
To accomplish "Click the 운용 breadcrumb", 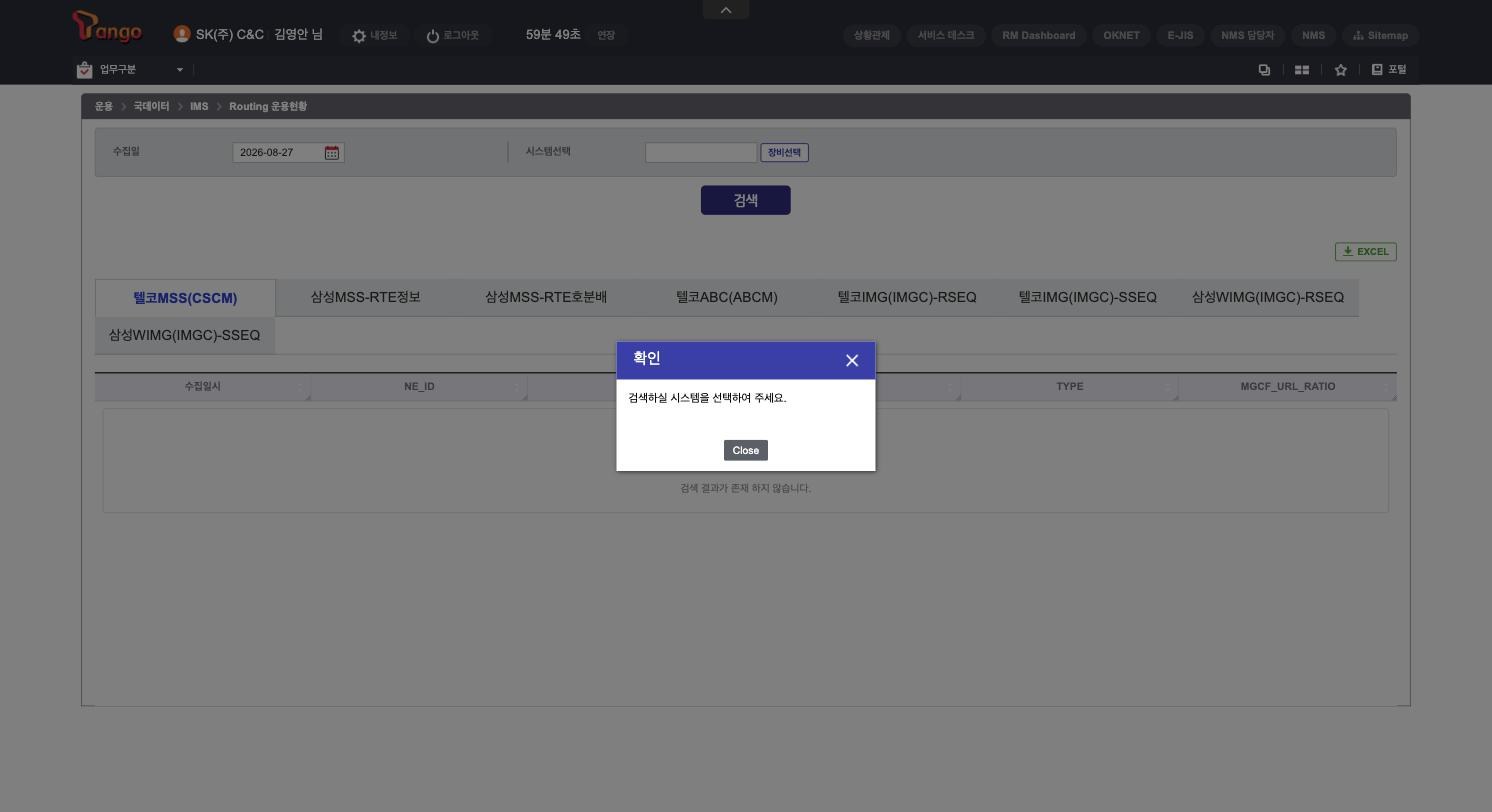I will [x=104, y=106].
